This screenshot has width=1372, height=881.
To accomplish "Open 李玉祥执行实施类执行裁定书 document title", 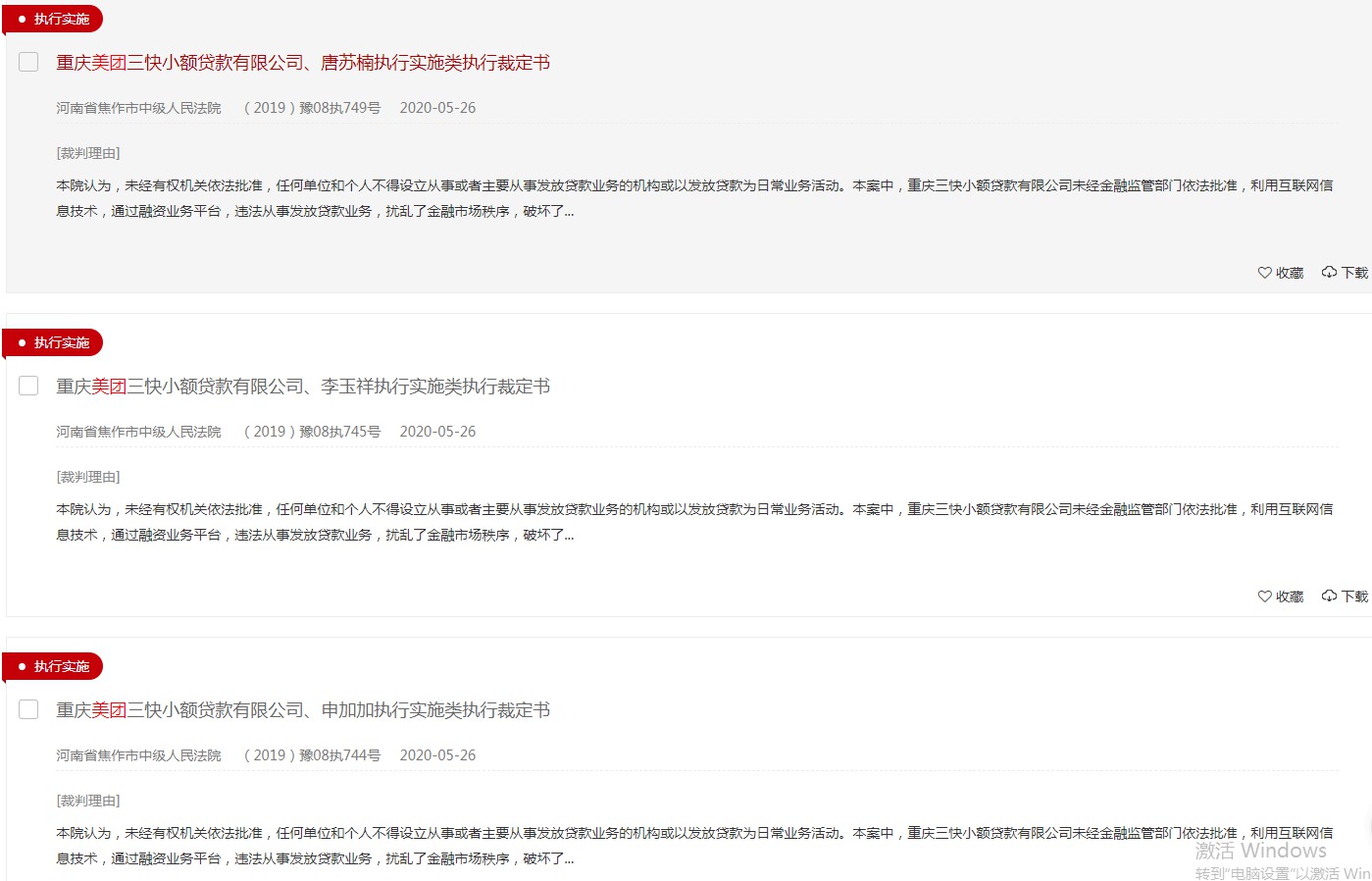I will [303, 387].
